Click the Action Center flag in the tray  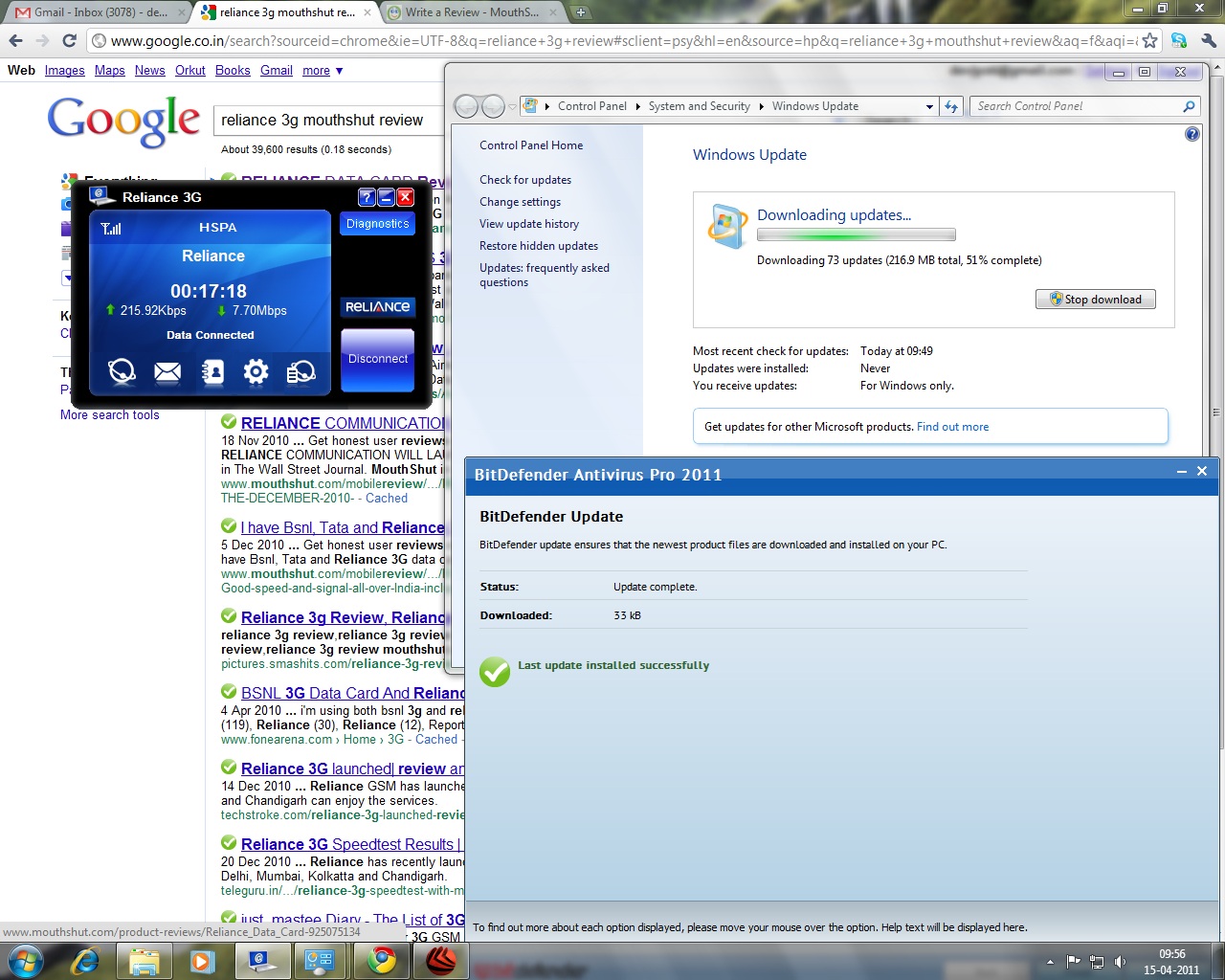[1073, 962]
